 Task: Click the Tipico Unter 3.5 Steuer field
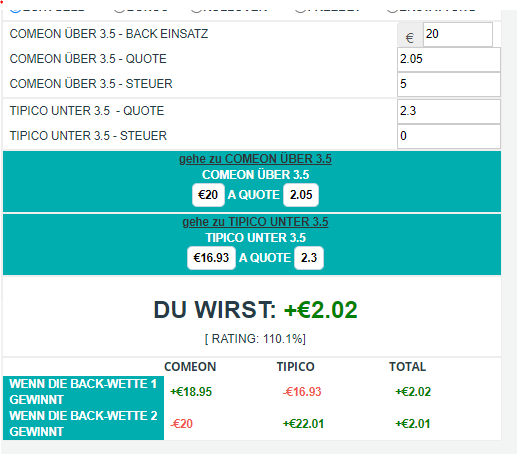449,136
